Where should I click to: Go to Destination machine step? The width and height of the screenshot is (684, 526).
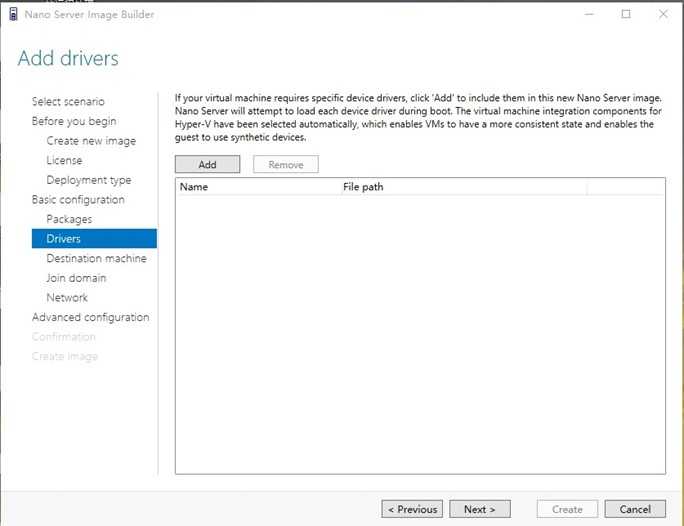96,258
